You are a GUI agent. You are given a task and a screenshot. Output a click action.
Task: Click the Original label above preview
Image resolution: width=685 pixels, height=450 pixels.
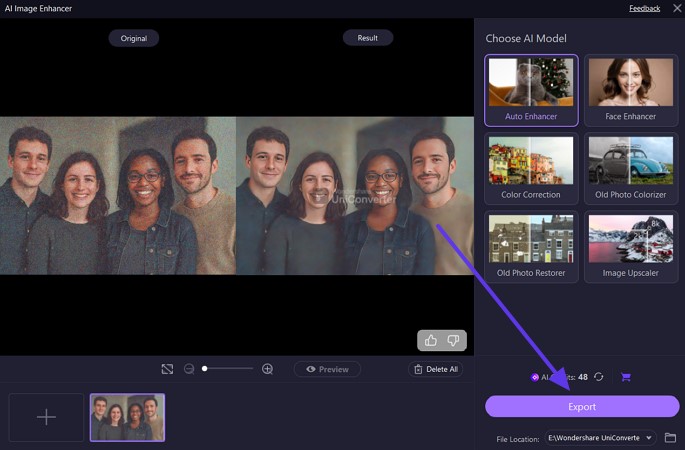134,38
